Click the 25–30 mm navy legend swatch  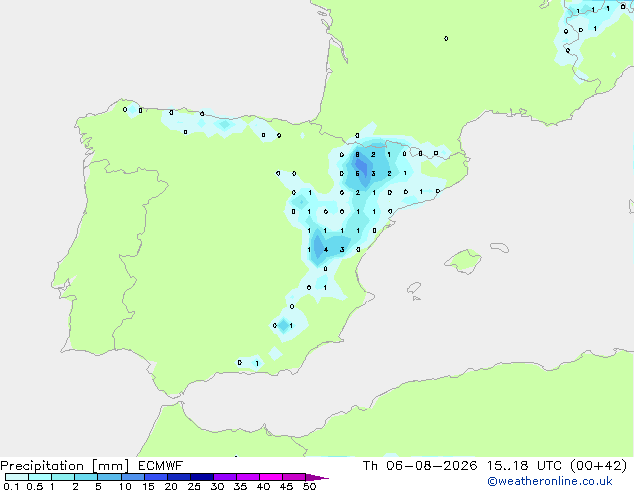pyautogui.click(x=202, y=477)
